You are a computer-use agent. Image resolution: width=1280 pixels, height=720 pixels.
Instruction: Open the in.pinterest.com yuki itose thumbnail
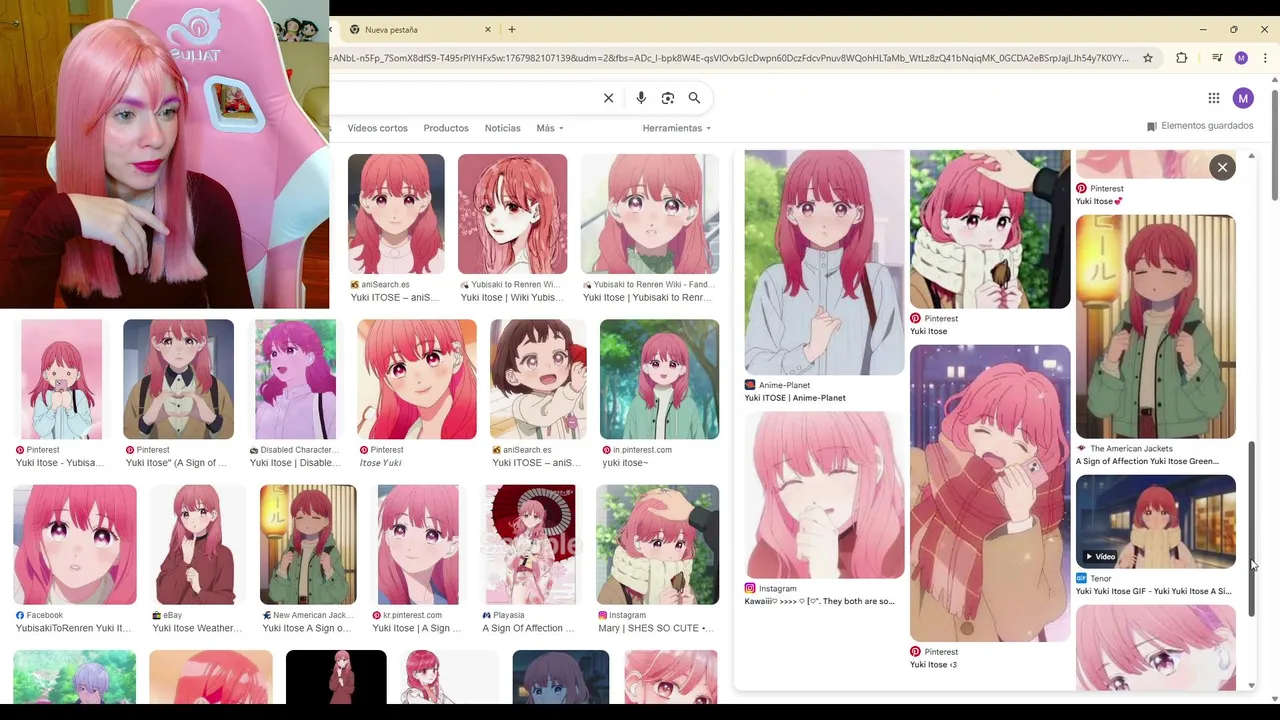click(x=659, y=379)
